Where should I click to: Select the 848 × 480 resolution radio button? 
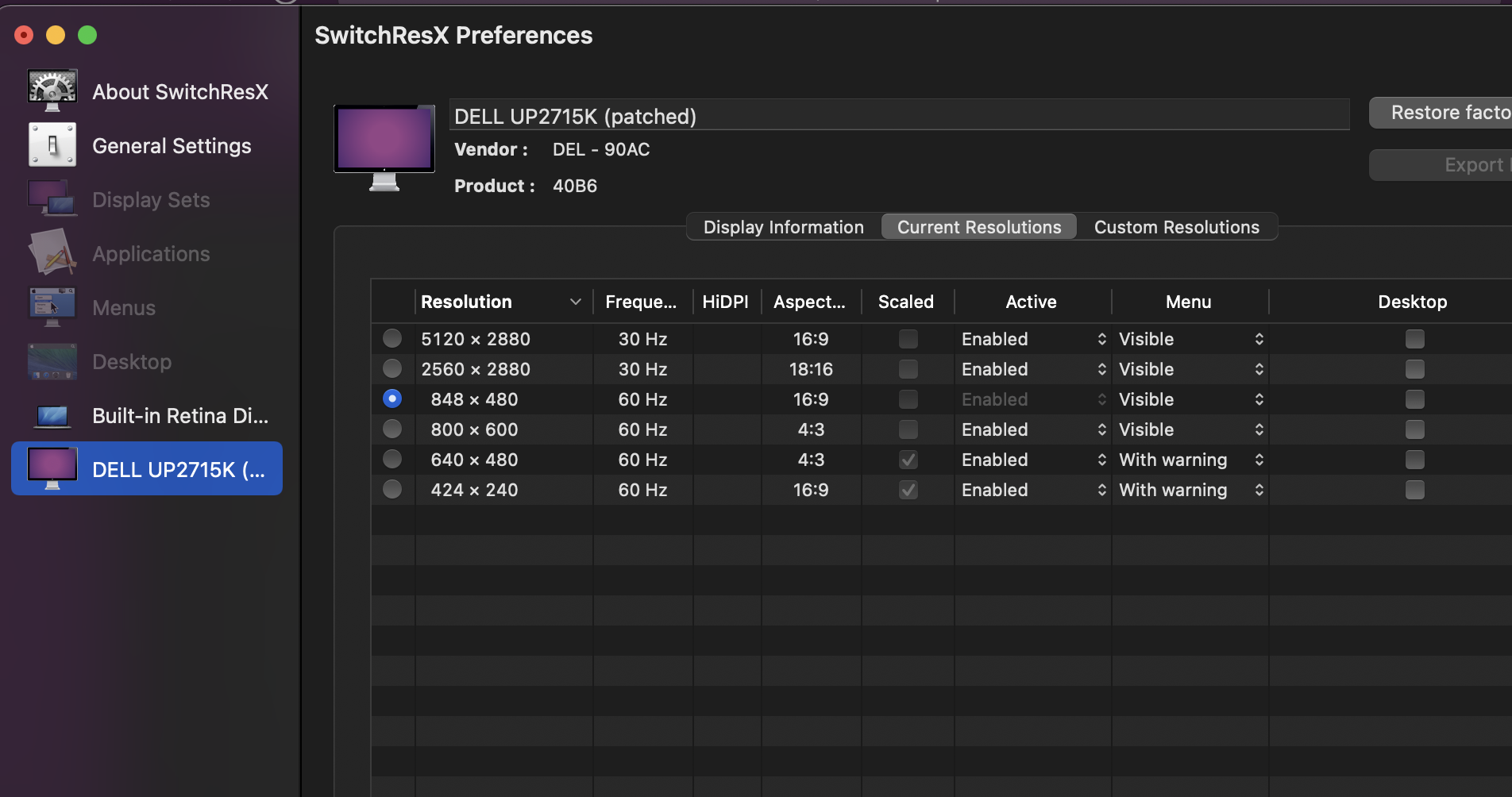pyautogui.click(x=392, y=398)
